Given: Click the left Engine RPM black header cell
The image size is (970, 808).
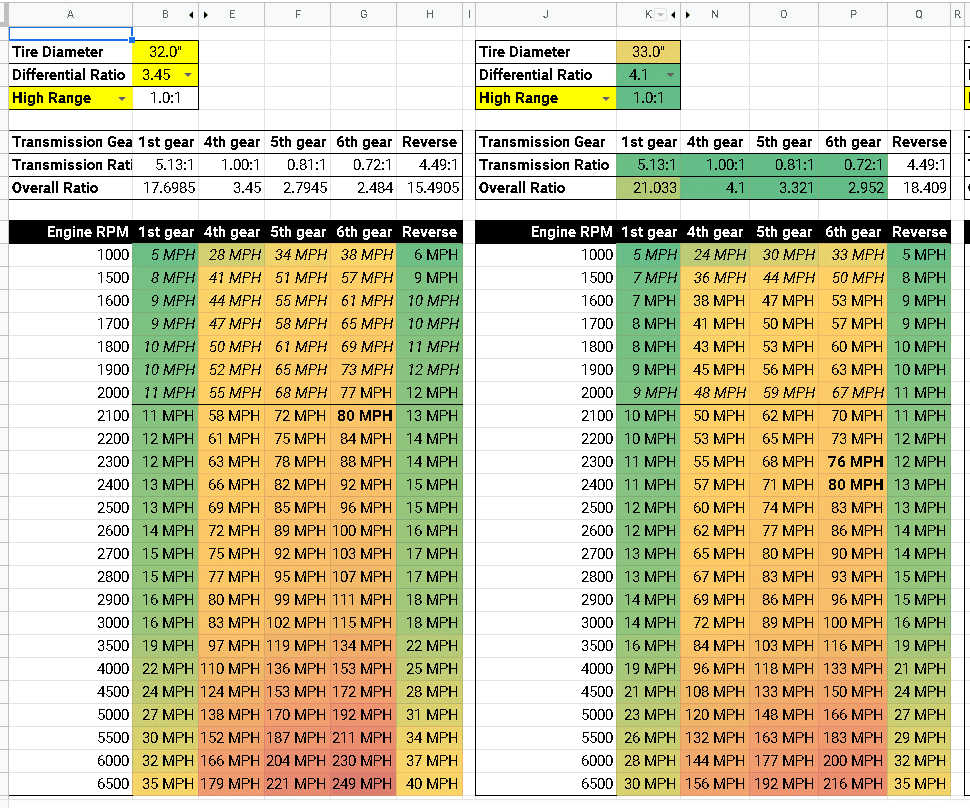Looking at the screenshot, I should 71,232.
